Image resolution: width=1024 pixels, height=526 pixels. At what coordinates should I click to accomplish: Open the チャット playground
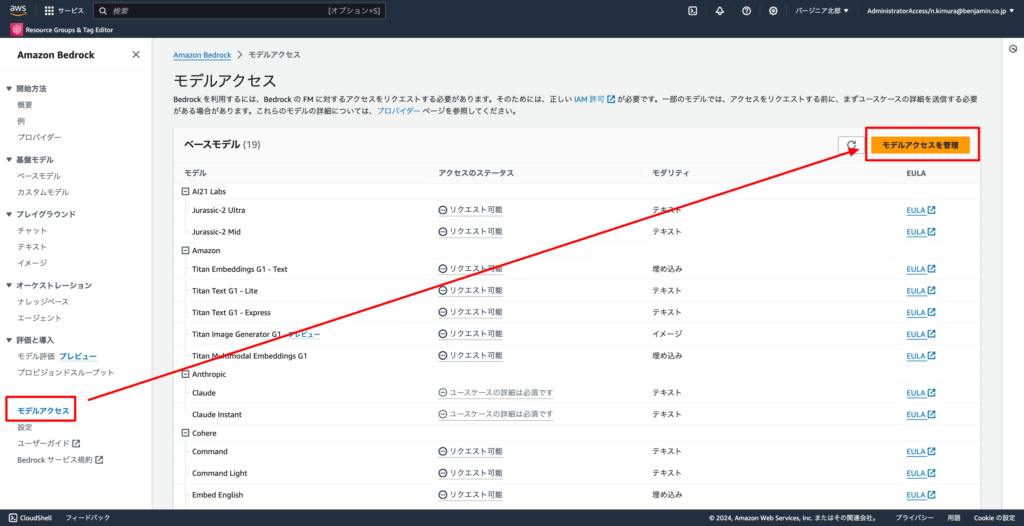32,231
